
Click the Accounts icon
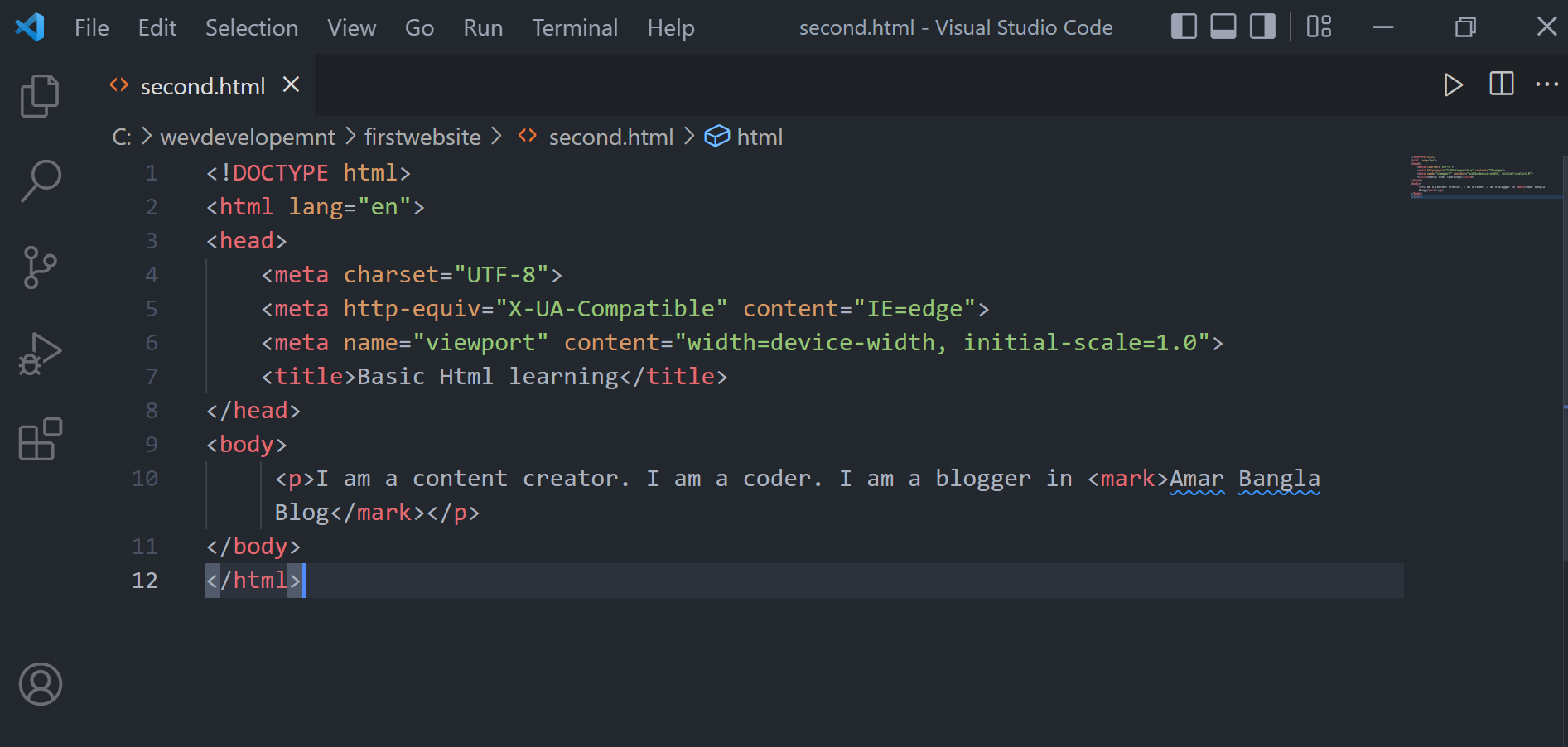pos(40,684)
